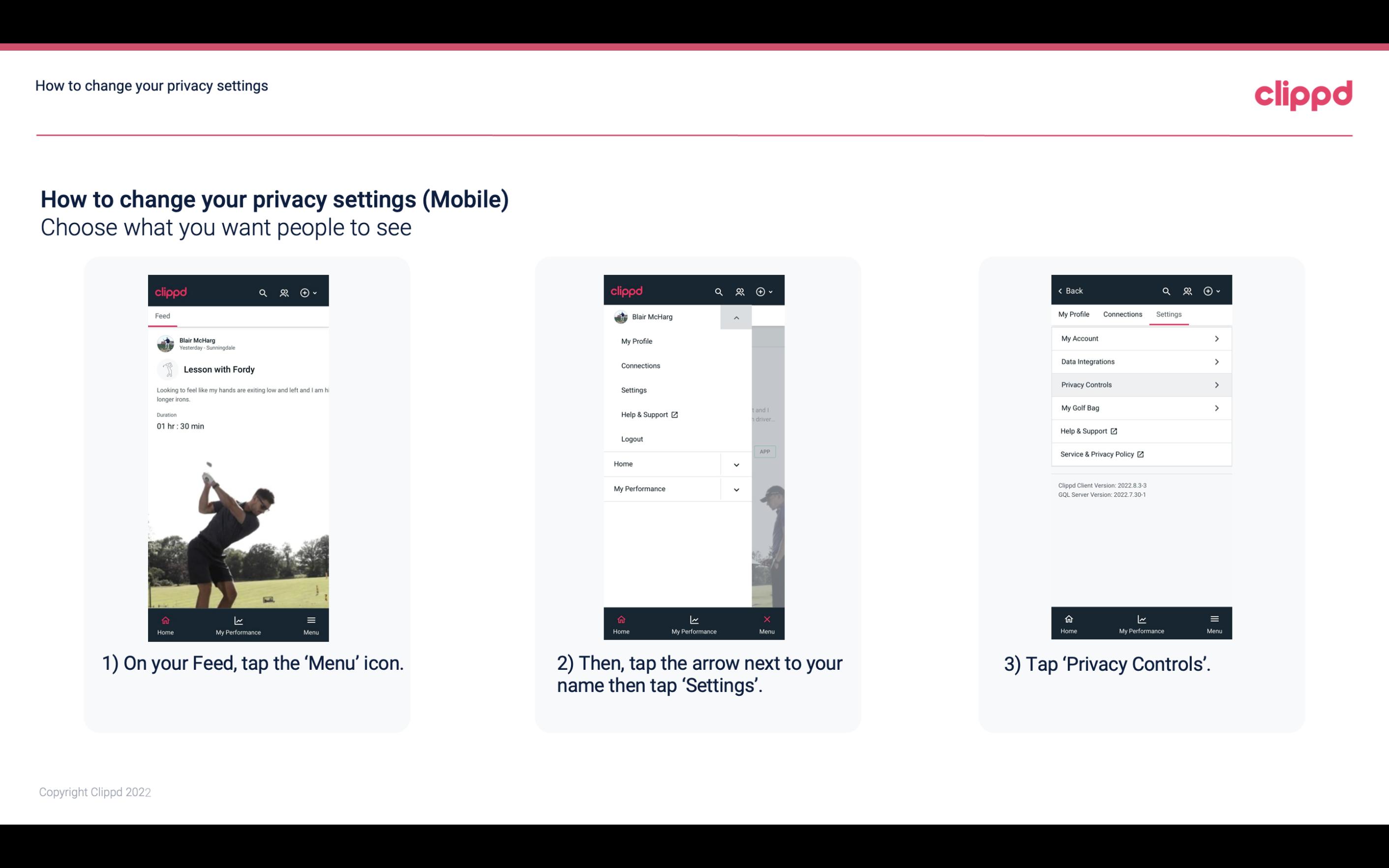The height and width of the screenshot is (868, 1389).
Task: Open Service & Privacy Policy link
Action: click(x=1102, y=454)
